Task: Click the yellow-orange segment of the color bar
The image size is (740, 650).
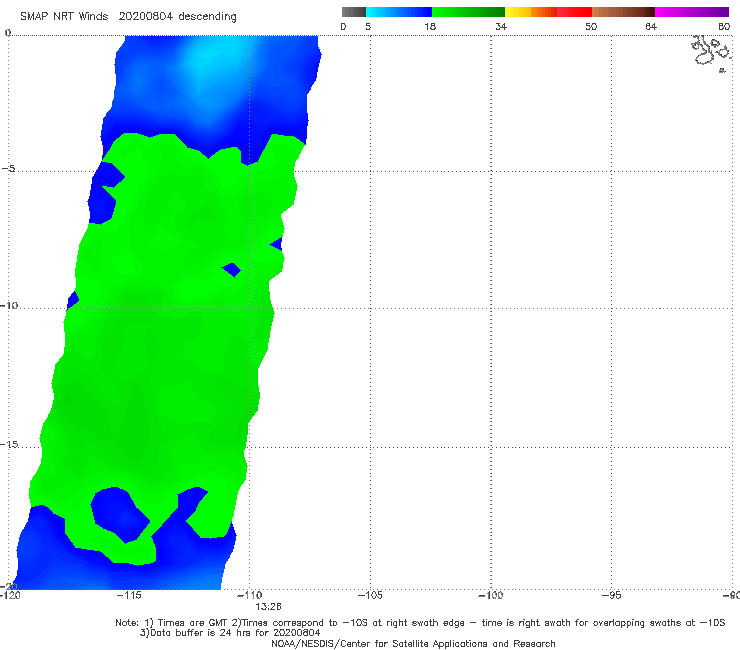Action: [531, 12]
